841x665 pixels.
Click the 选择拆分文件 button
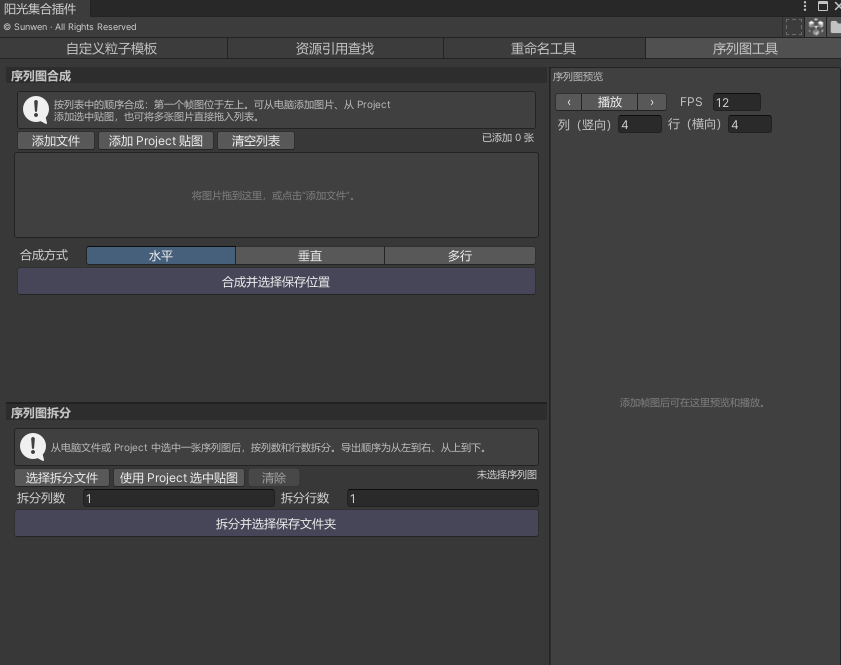[x=62, y=477]
